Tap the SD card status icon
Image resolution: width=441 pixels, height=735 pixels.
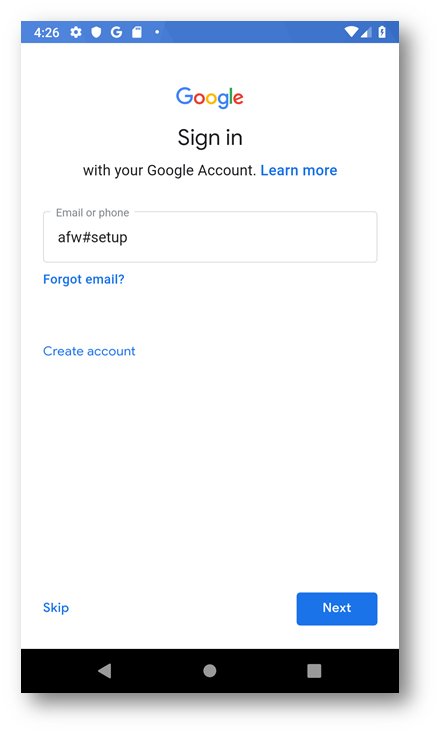[x=136, y=32]
